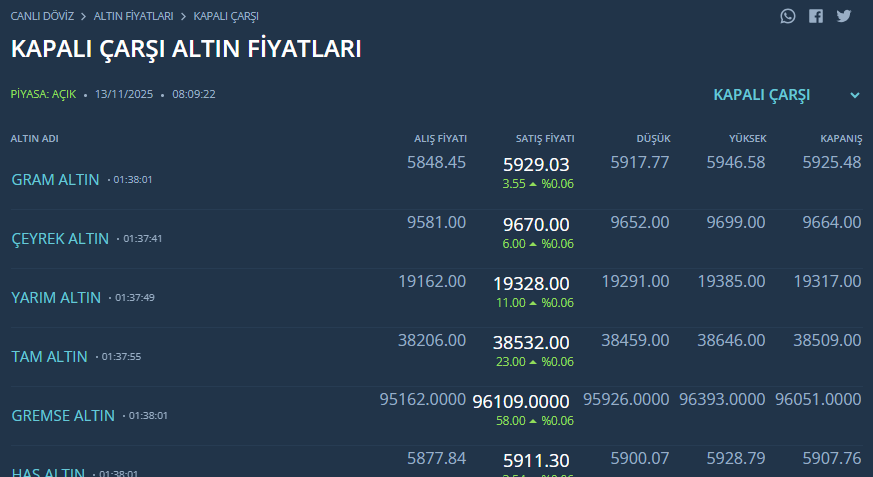Click the SATIŞ FİYATI column header
Viewport: 873px width, 477px height.
[x=545, y=138]
